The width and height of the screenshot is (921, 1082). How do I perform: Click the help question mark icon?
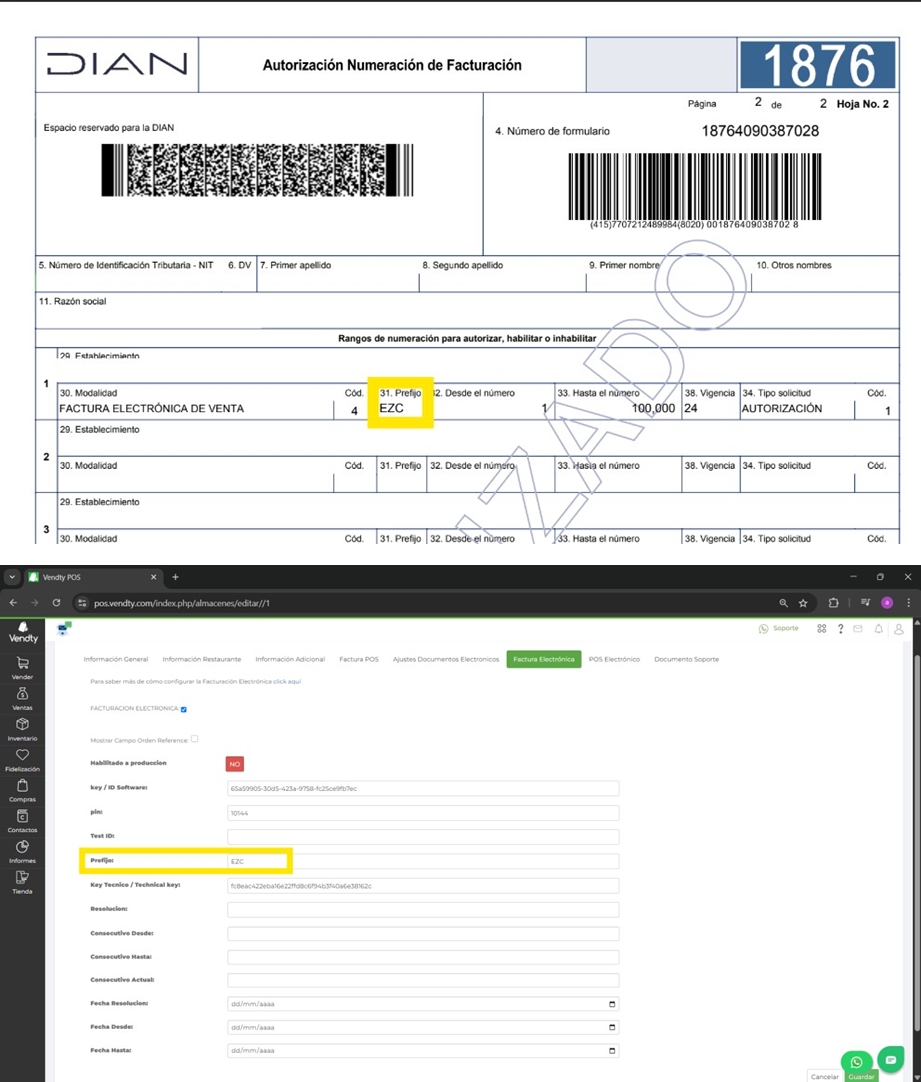click(840, 629)
